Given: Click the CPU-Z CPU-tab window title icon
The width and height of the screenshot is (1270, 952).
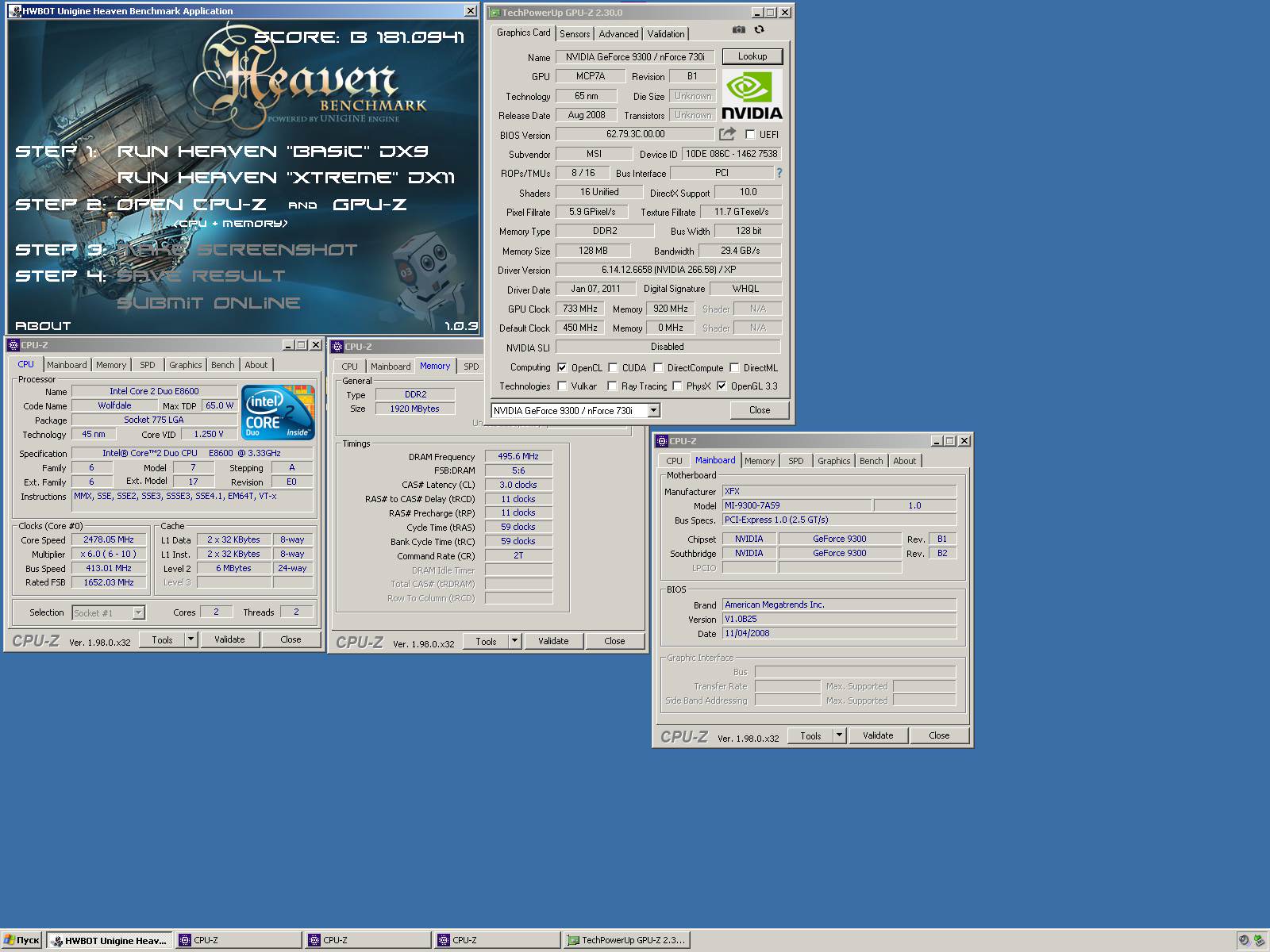Looking at the screenshot, I should point(13,345).
